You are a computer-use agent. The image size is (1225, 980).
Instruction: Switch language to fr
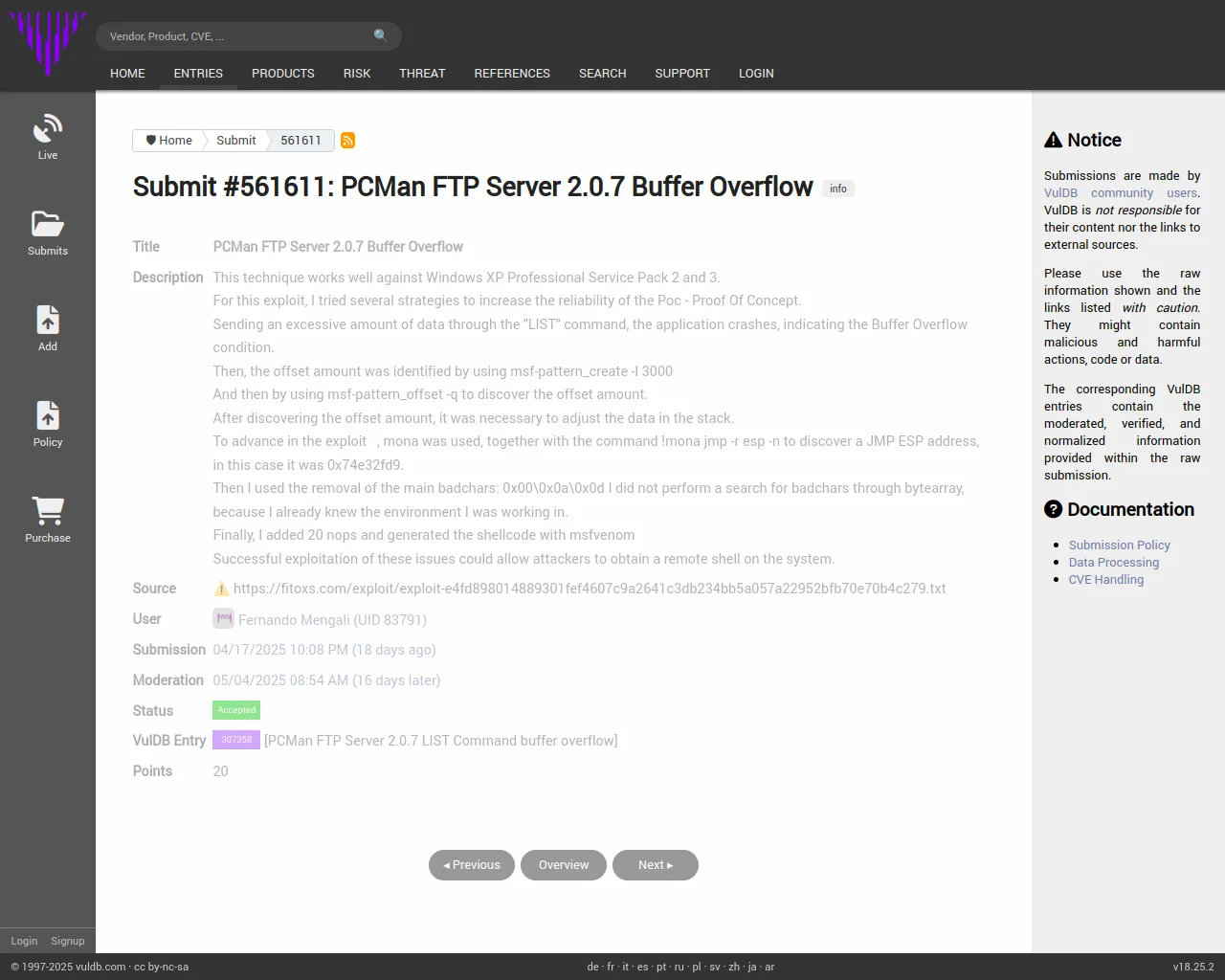(x=611, y=968)
